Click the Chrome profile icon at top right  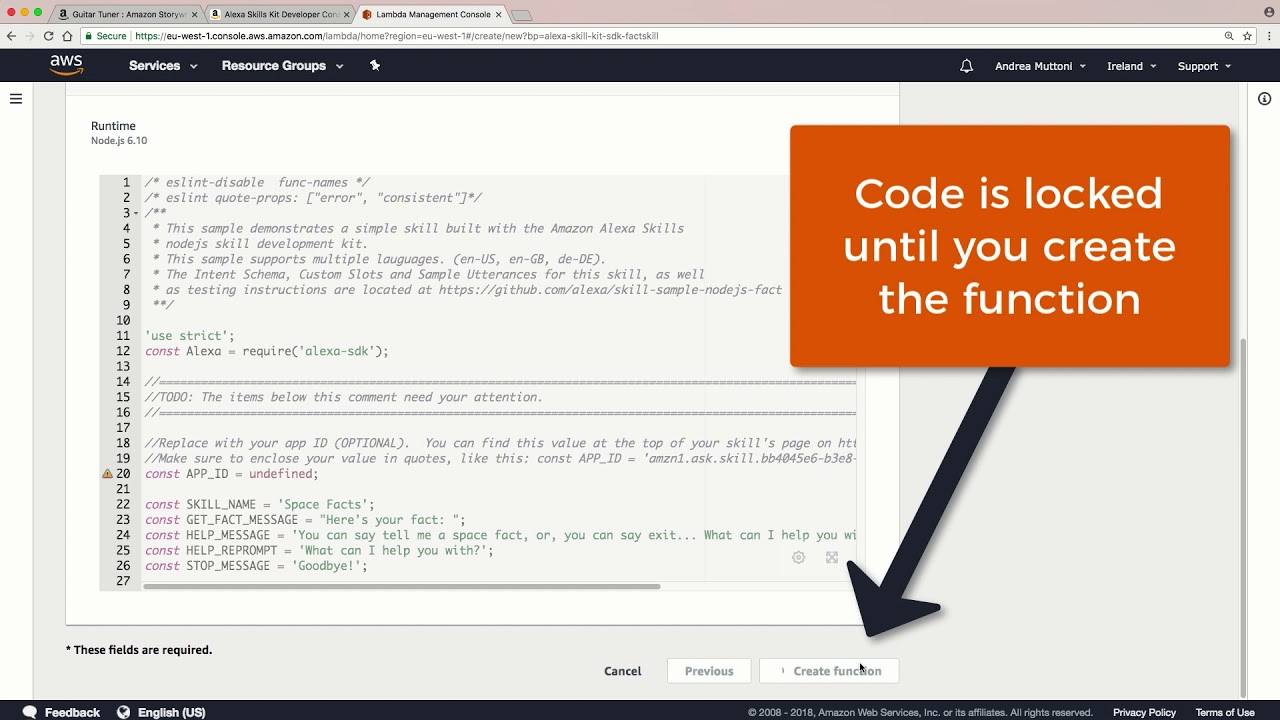[x=1269, y=11]
